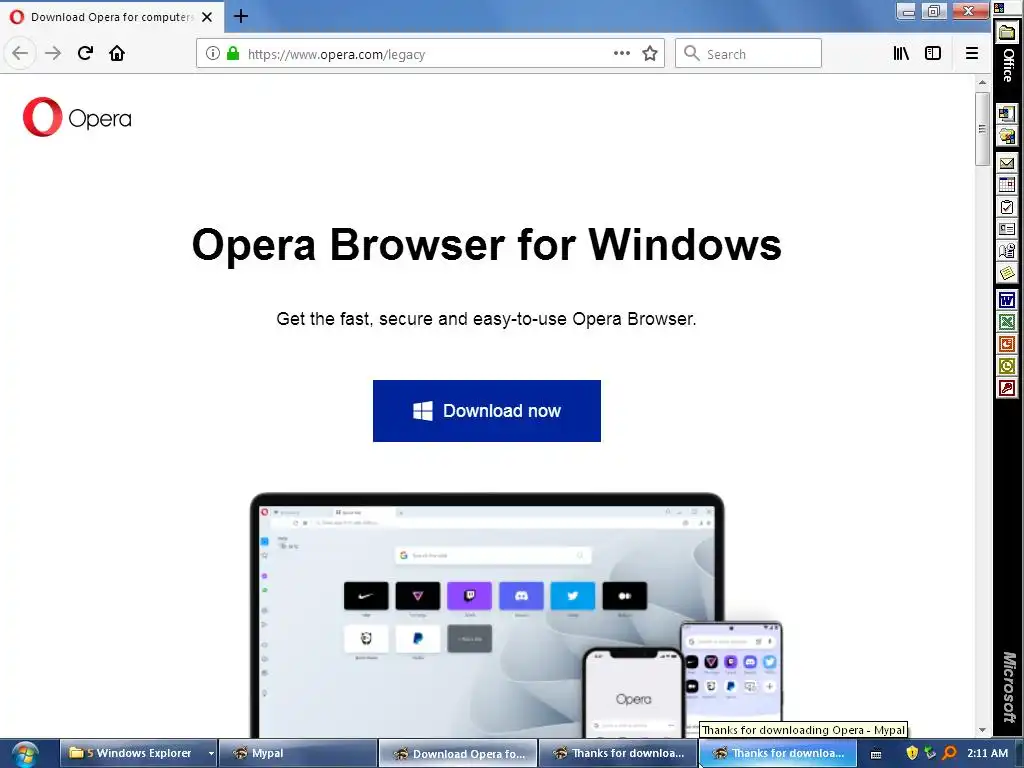Launch Microsoft Excel from Office bar
1024x768 pixels.
[x=1007, y=322]
